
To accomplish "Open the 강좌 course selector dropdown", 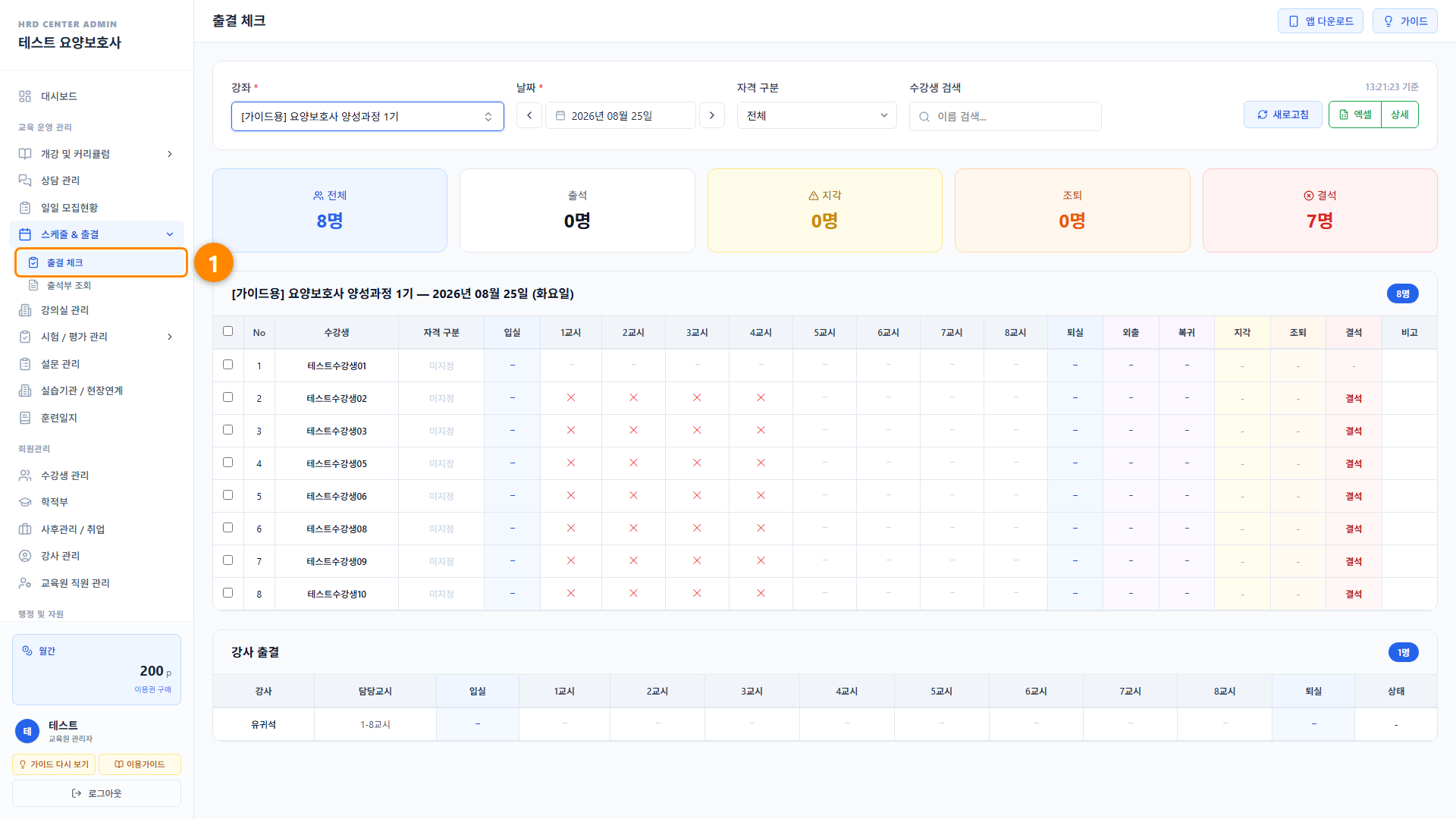I will click(x=367, y=116).
